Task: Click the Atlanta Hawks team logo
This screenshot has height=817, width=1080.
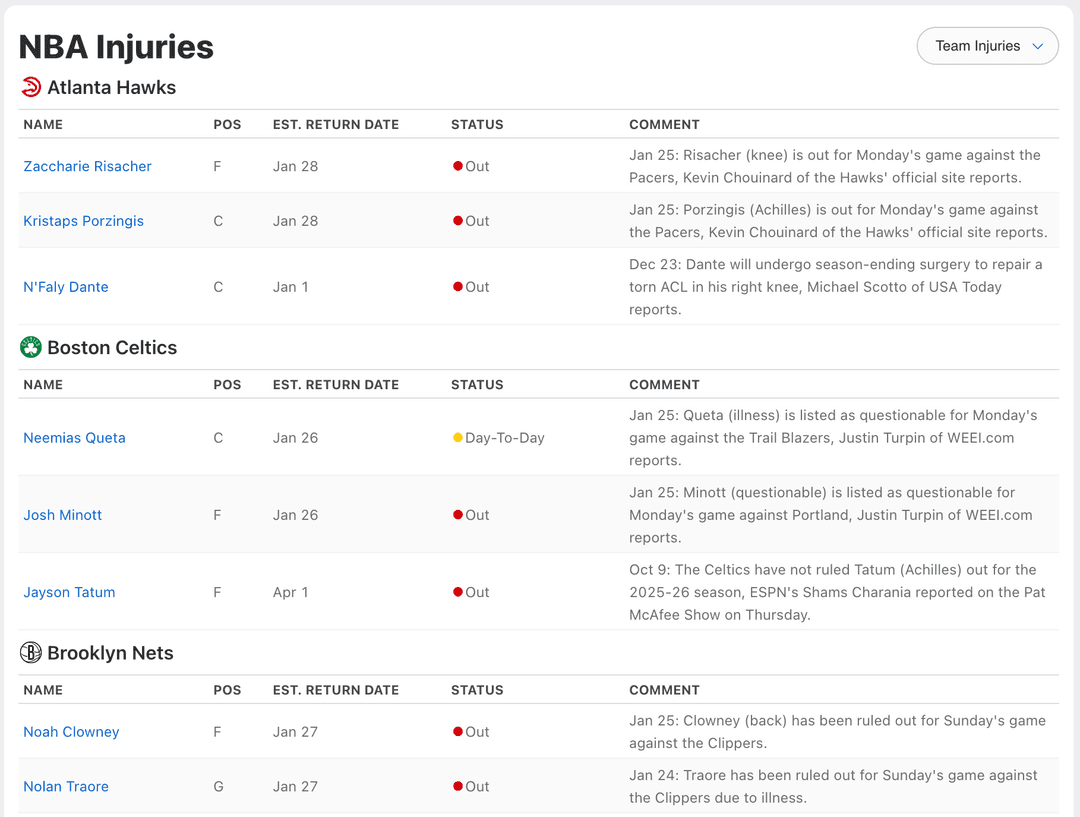Action: [31, 87]
